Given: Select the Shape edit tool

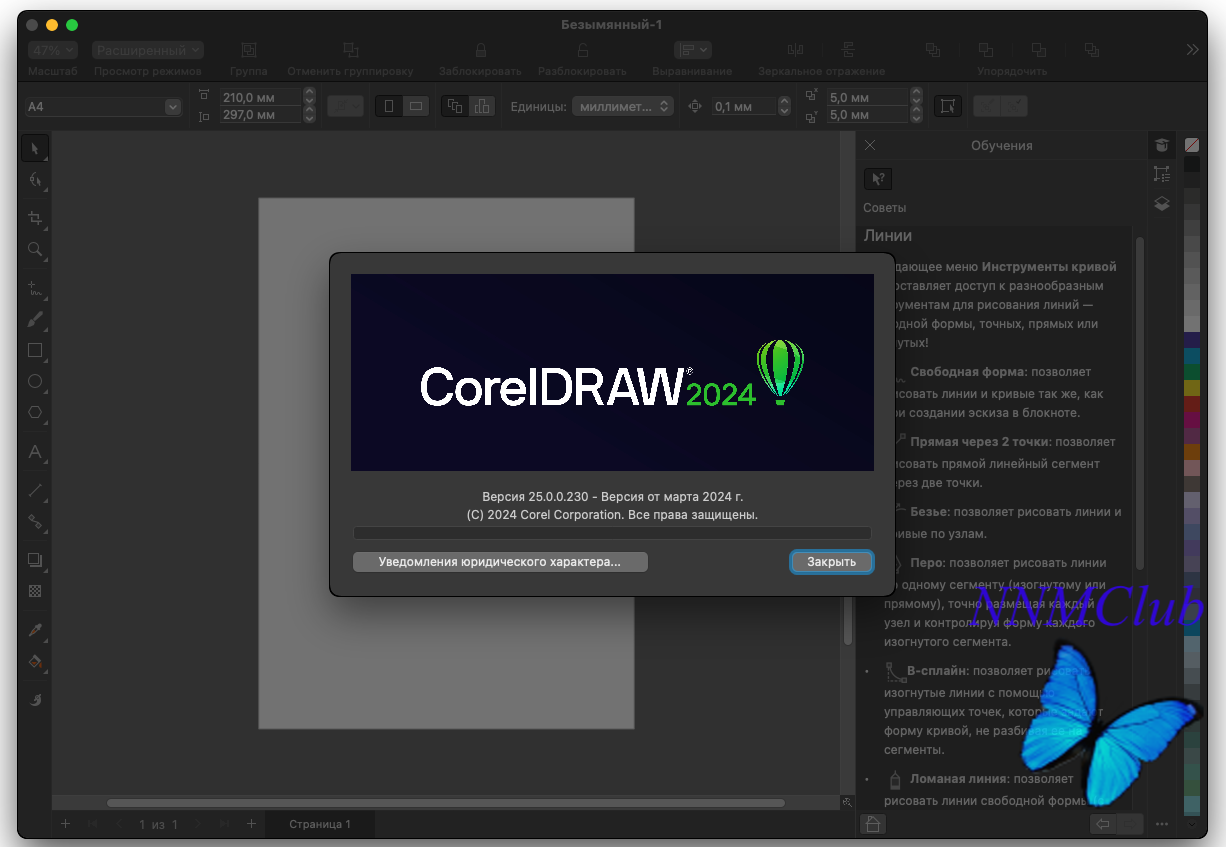Looking at the screenshot, I should (x=35, y=180).
